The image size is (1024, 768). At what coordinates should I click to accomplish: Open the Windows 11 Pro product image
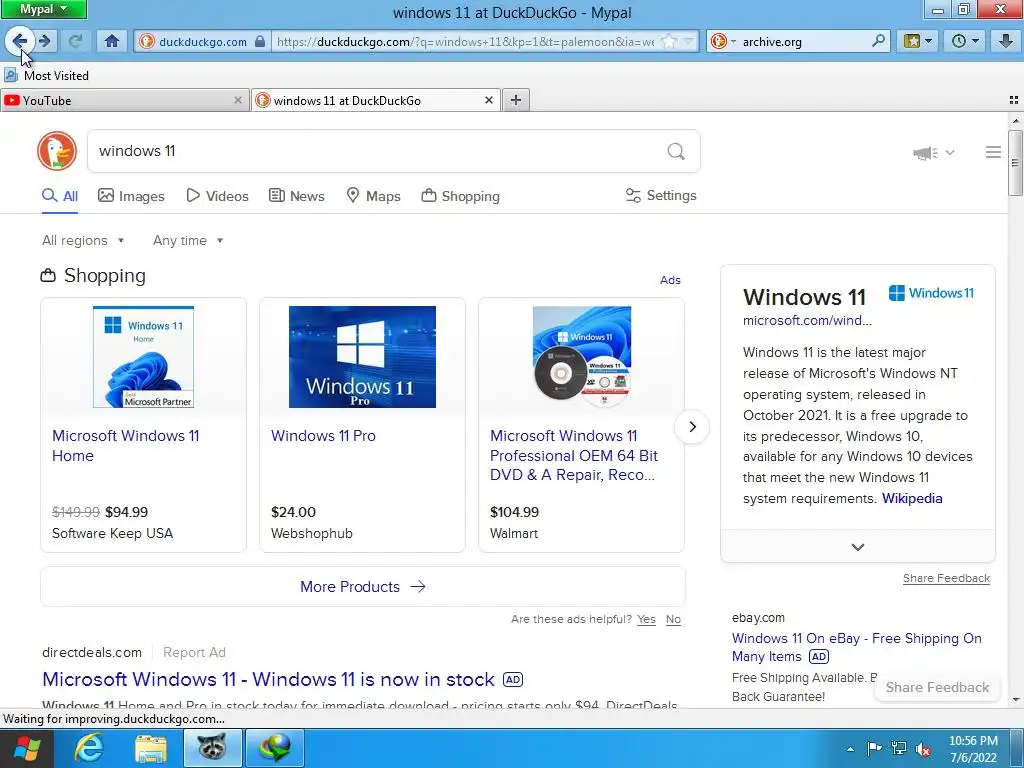click(362, 357)
